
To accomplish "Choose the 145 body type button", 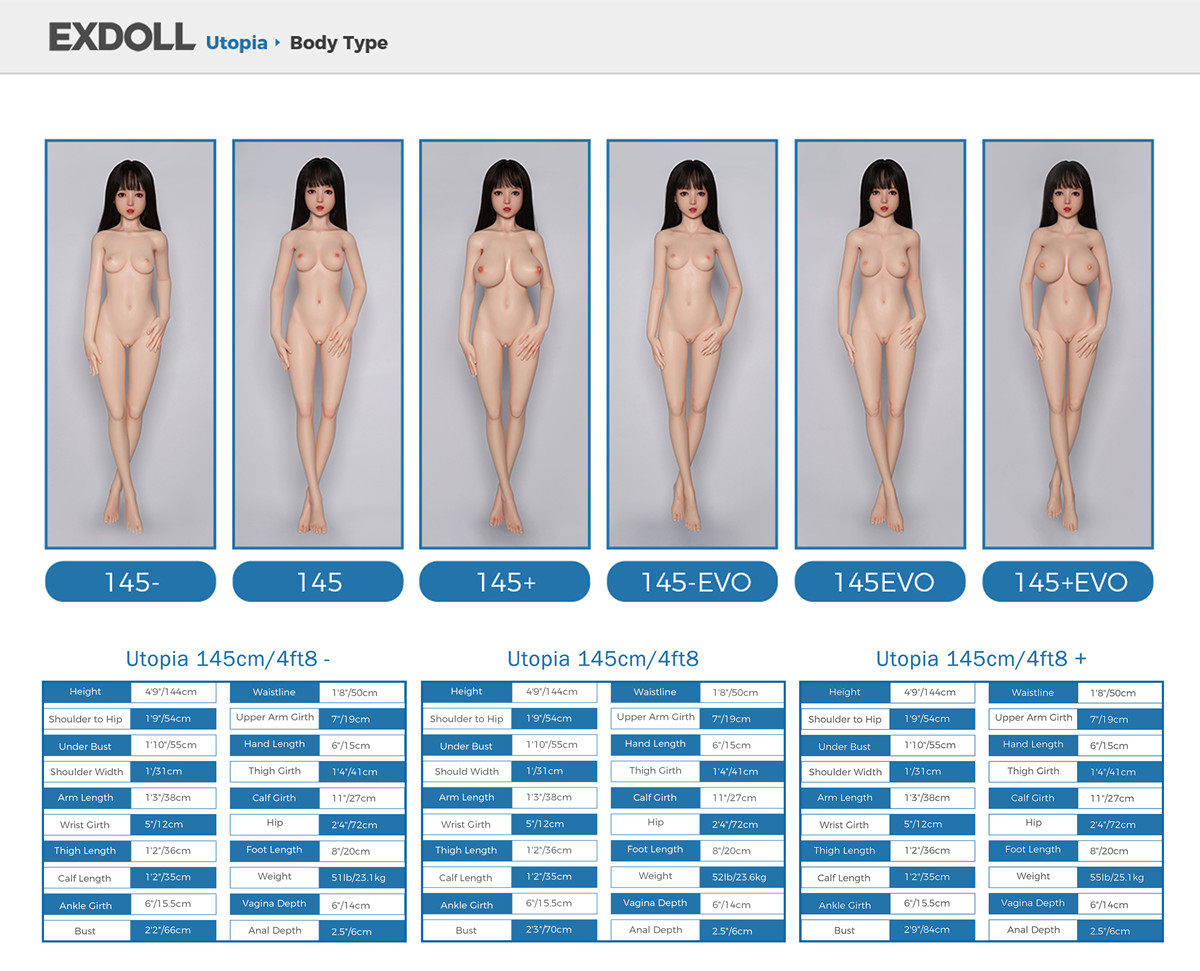I will point(318,582).
